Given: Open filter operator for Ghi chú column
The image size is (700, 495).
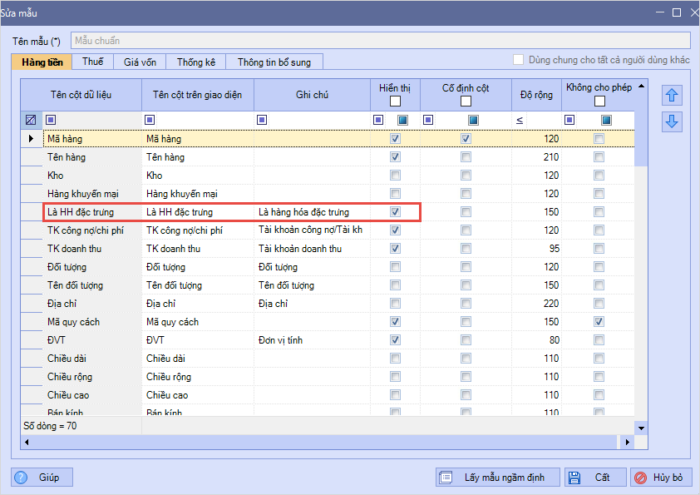Looking at the screenshot, I should tap(262, 120).
